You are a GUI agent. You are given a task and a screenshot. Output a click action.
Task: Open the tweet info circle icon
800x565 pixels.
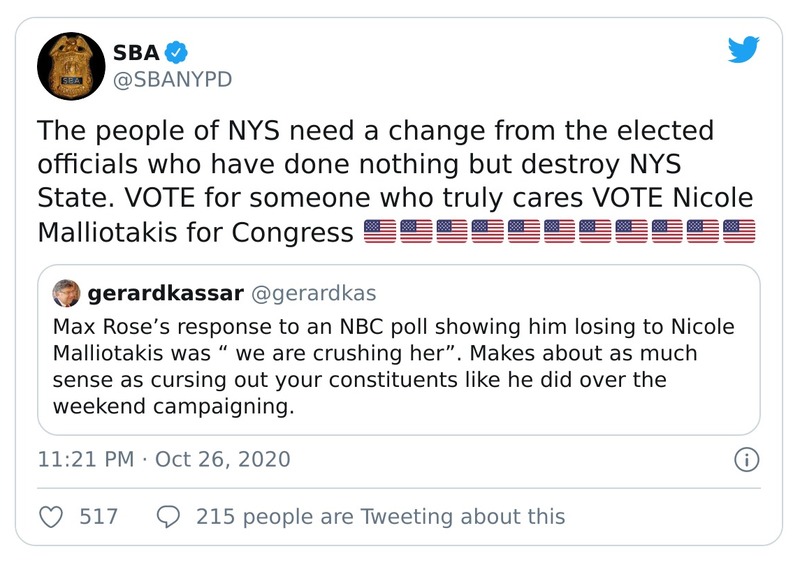coord(746,460)
